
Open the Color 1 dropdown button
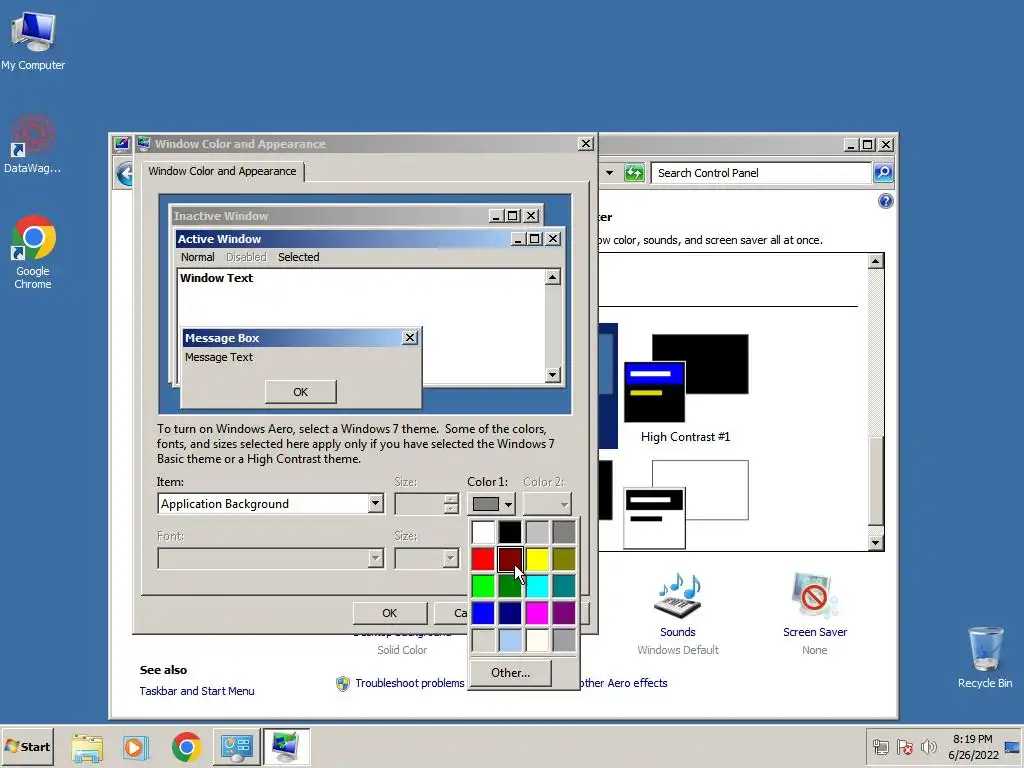coord(492,504)
